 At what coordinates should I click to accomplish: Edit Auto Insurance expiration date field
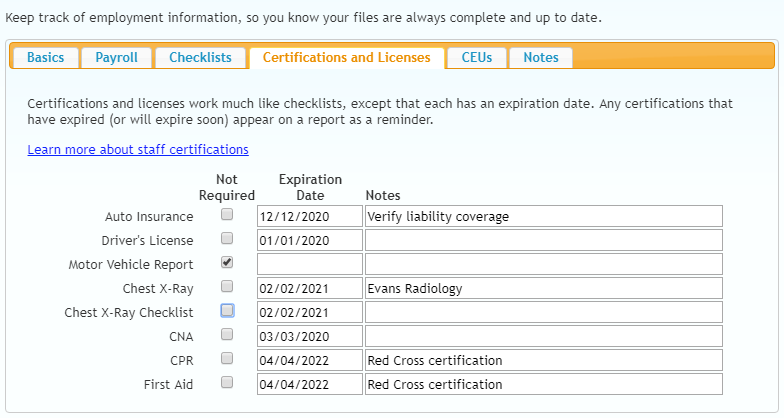[308, 216]
